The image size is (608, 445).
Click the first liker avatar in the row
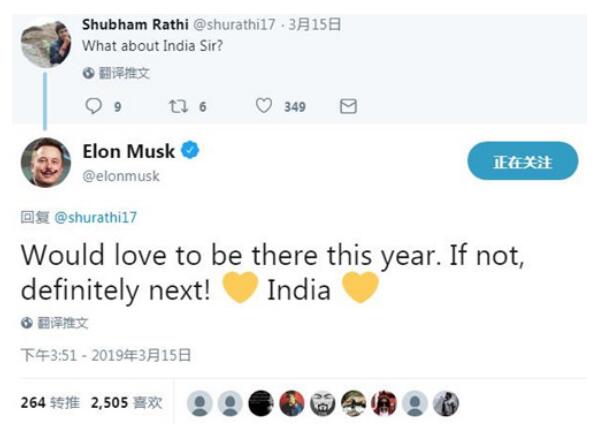pos(200,403)
